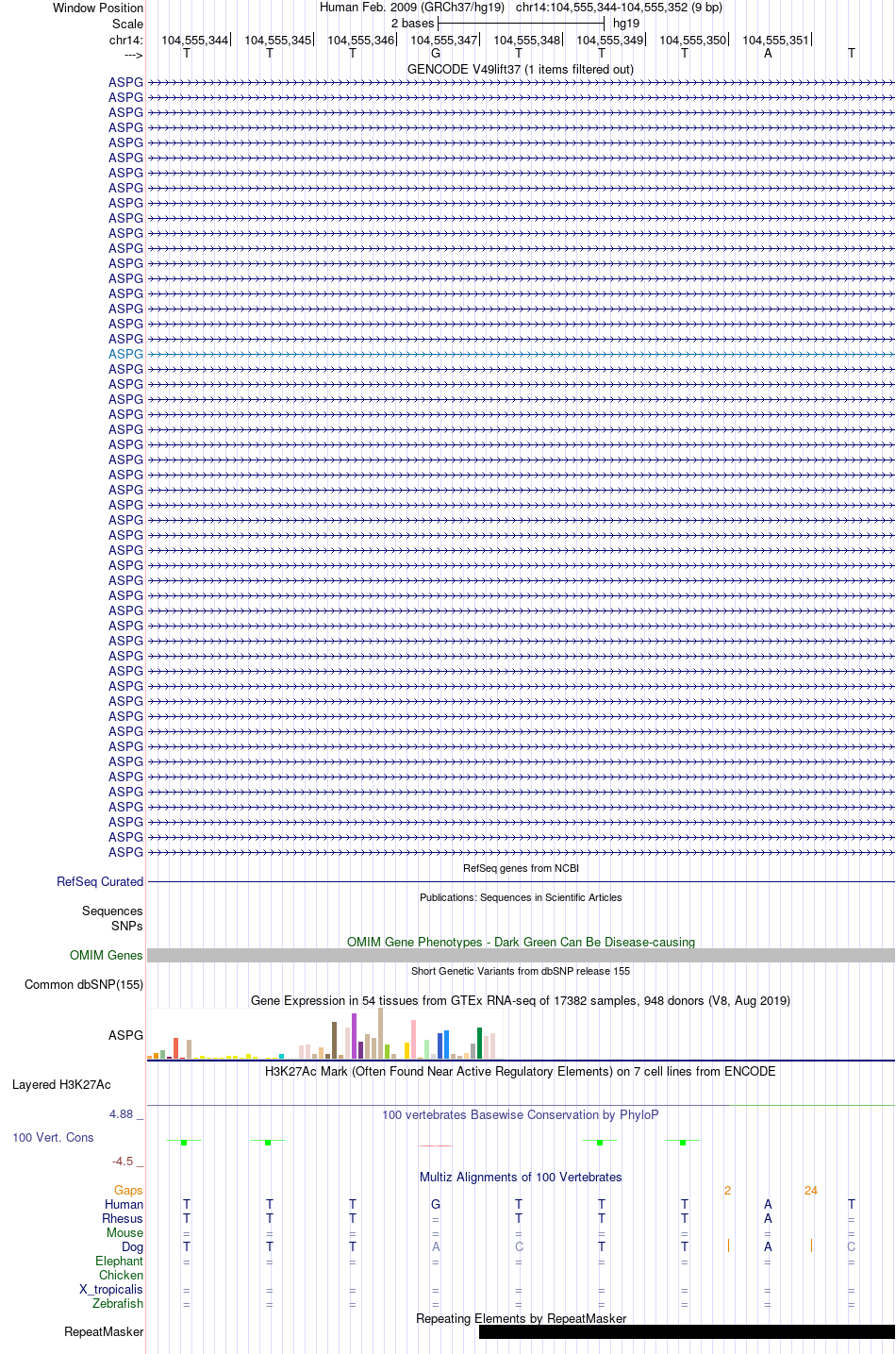This screenshot has width=896, height=1354.
Task: Open the RefSeq Curated track label
Action: [x=100, y=881]
